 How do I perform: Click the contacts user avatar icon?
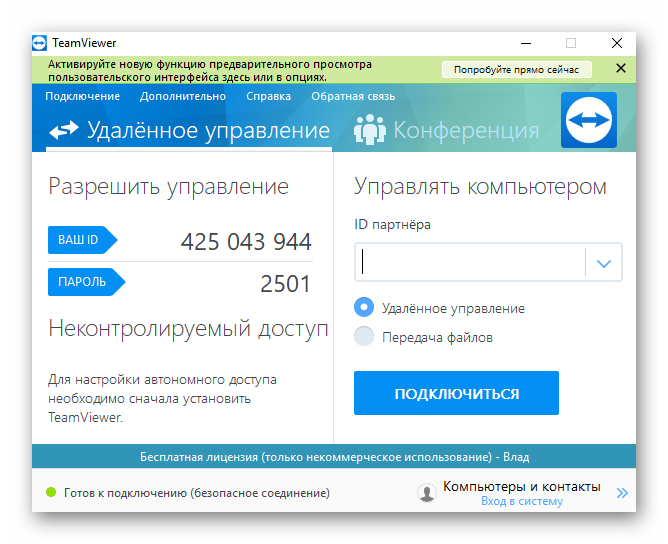(427, 492)
